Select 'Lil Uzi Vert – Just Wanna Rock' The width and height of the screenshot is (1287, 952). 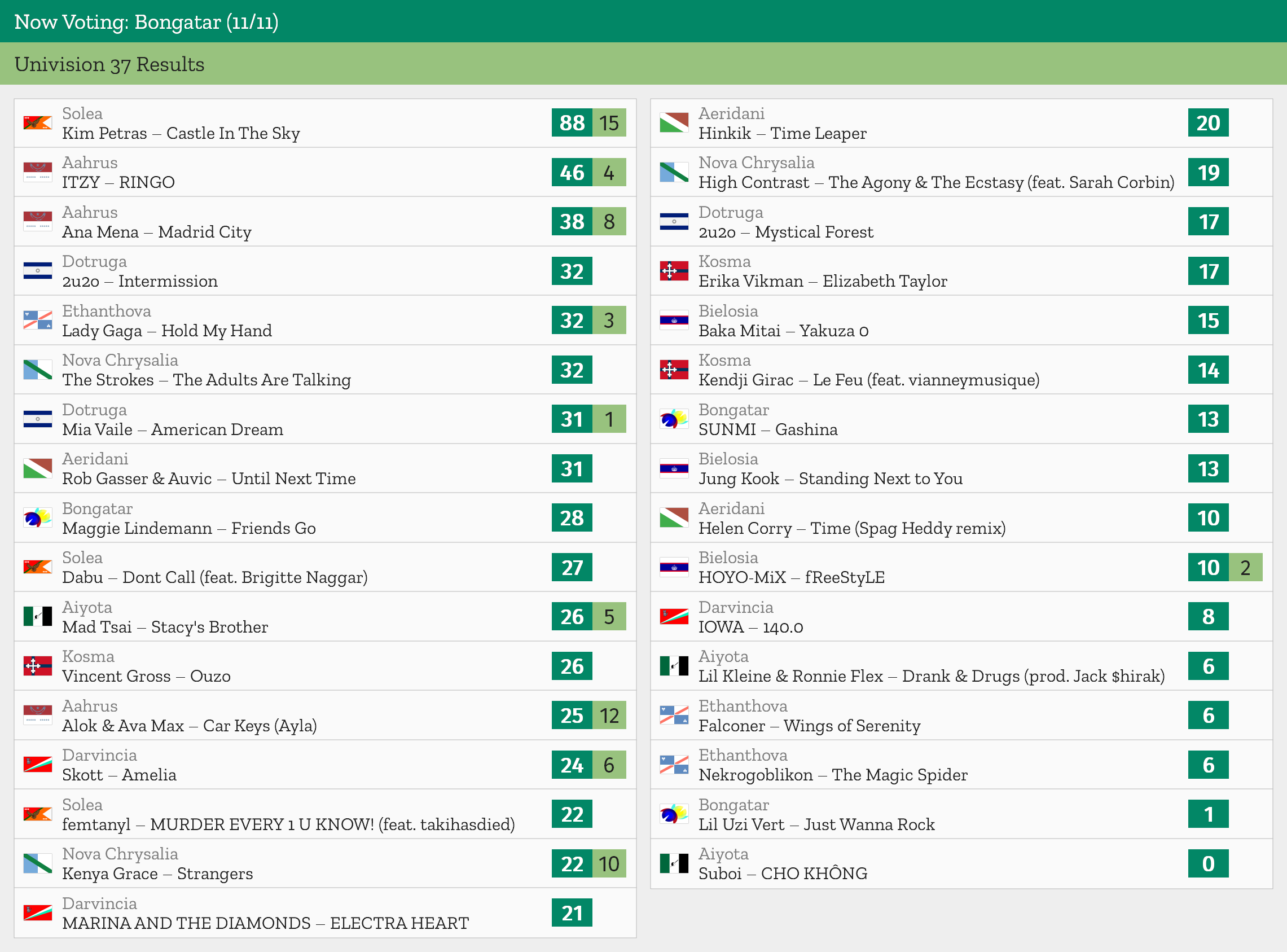[x=816, y=824]
